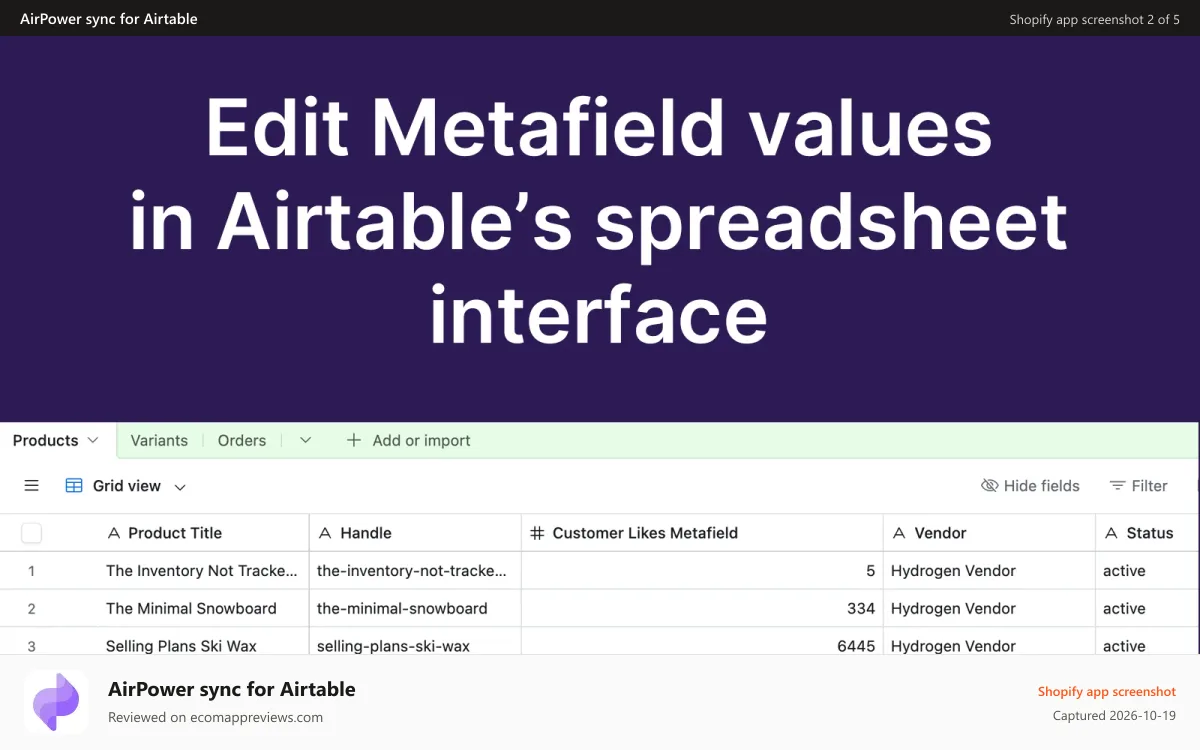Click text-type icon on Handle column
Screen dimensions: 1200x750
(x=326, y=533)
